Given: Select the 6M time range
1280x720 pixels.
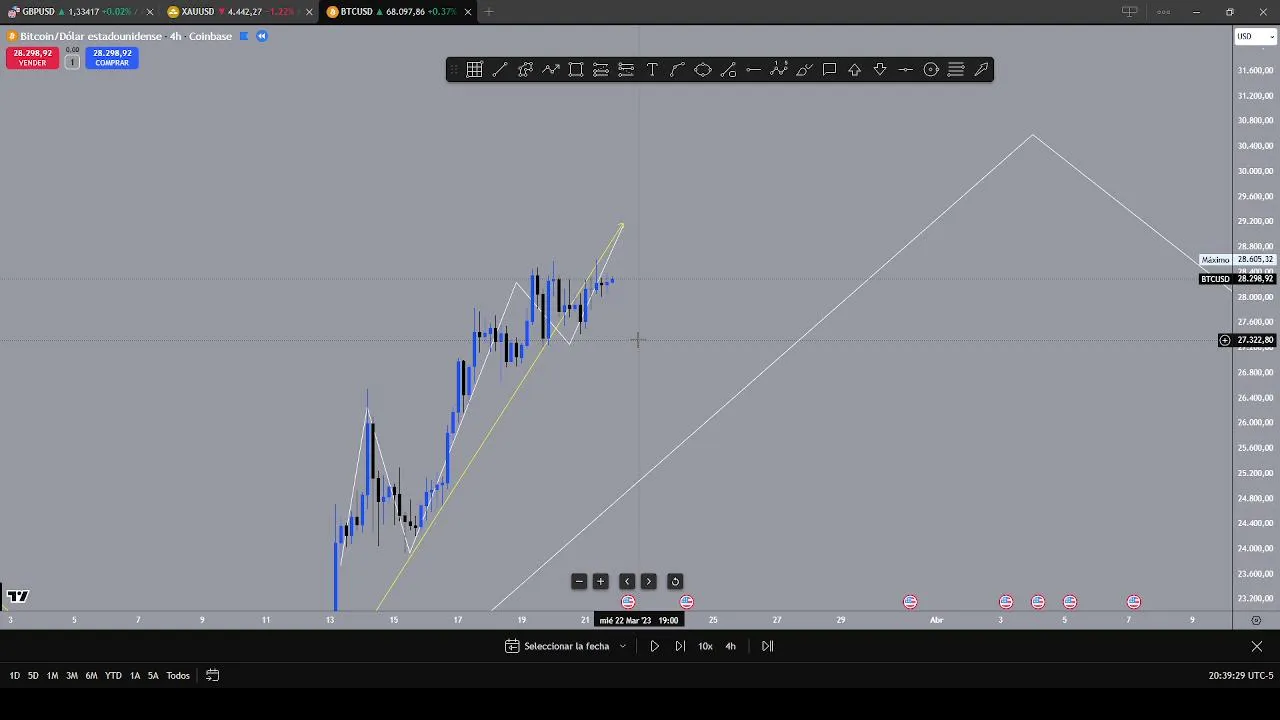Looking at the screenshot, I should tap(91, 676).
